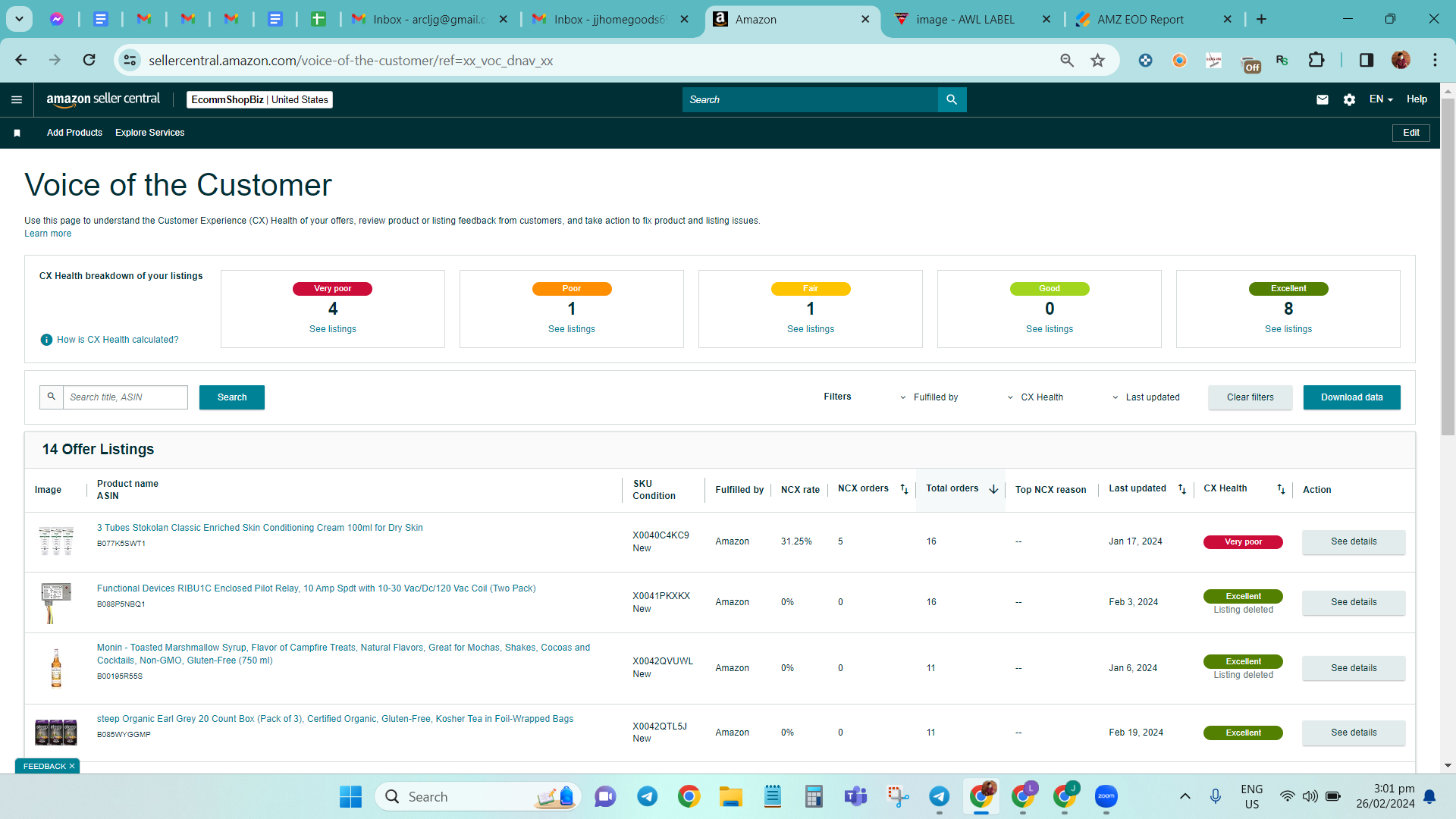Viewport: 1456px width, 819px height.
Task: Expand the Last updated filter dropdown
Action: (1146, 397)
